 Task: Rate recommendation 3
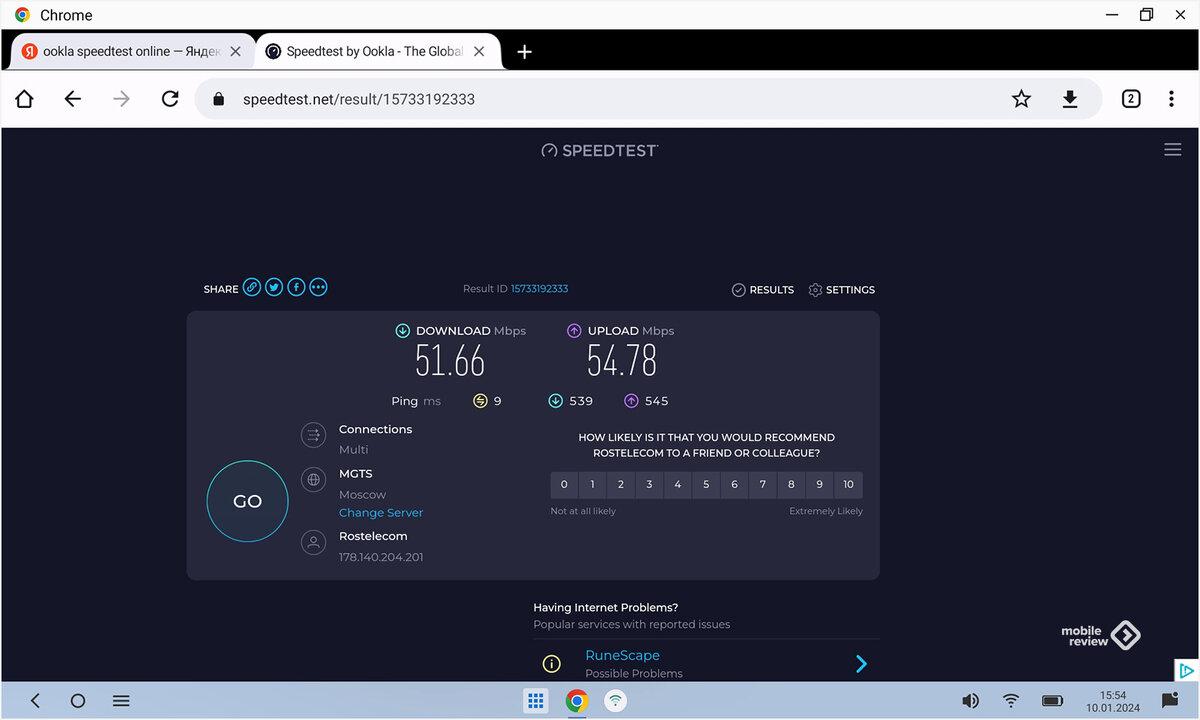[649, 485]
